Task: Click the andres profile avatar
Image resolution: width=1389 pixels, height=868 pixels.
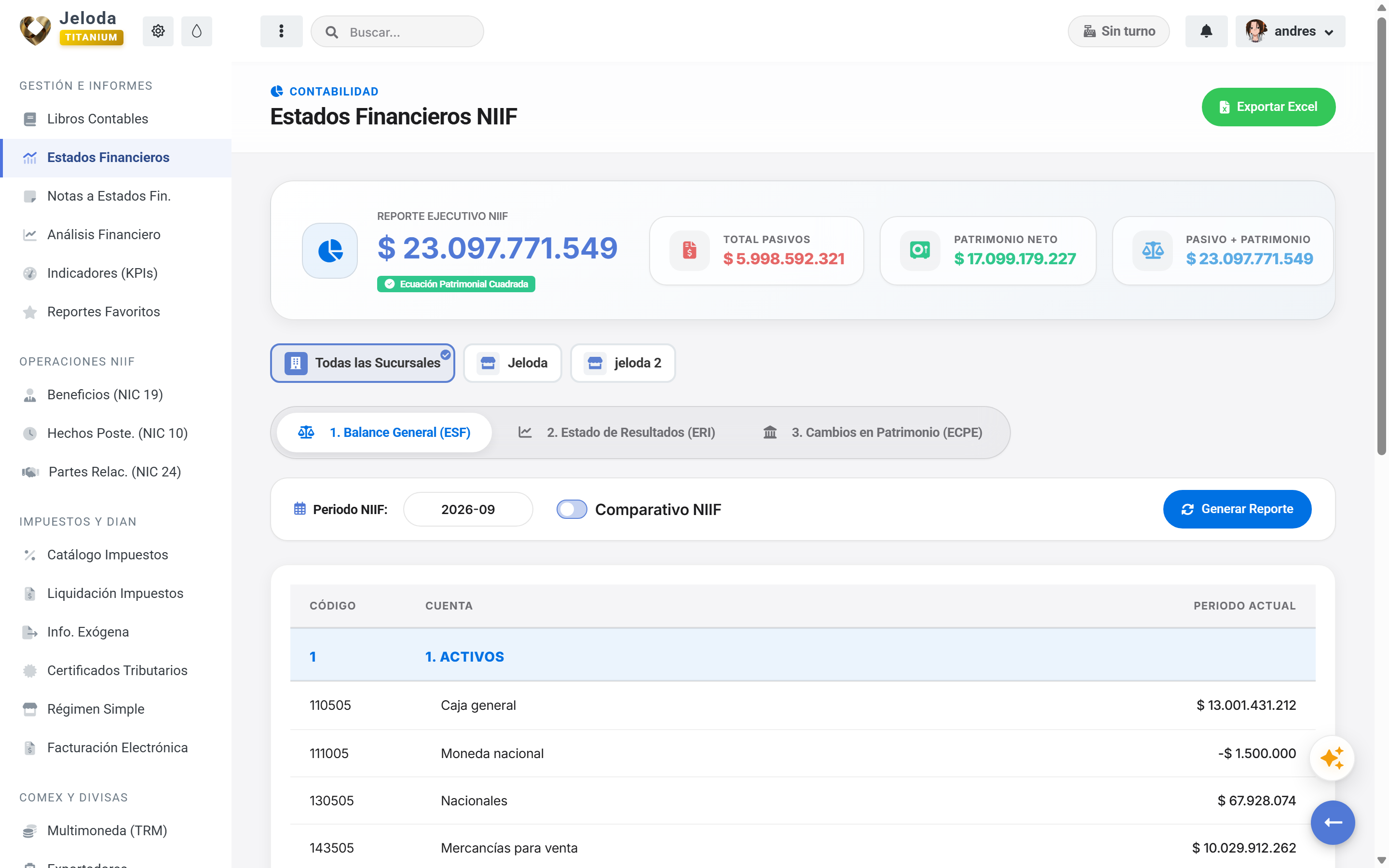Action: (1256, 31)
